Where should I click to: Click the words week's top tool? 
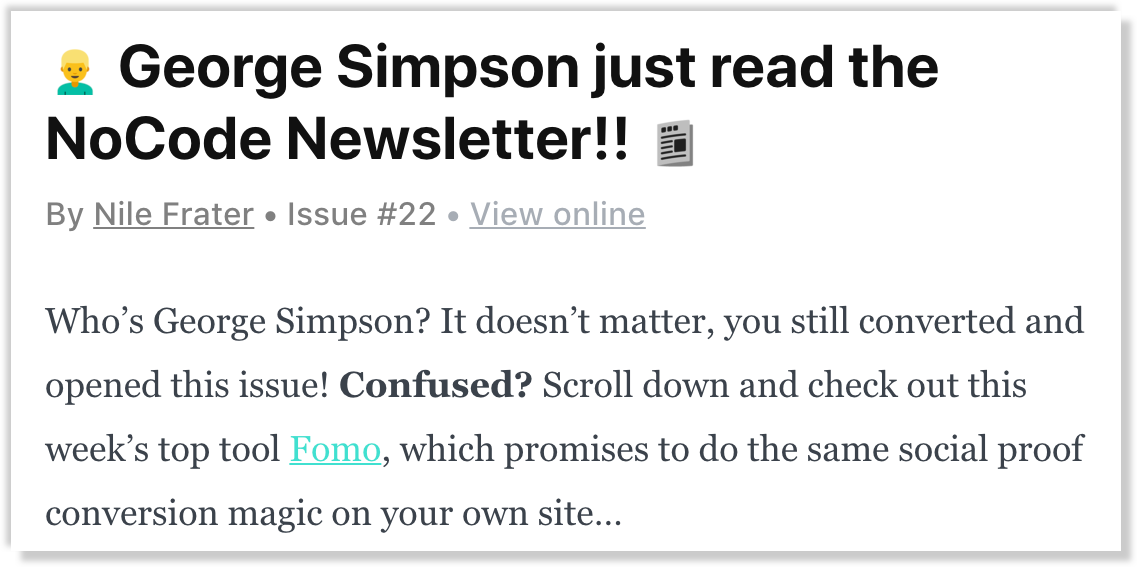pyautogui.click(x=163, y=450)
